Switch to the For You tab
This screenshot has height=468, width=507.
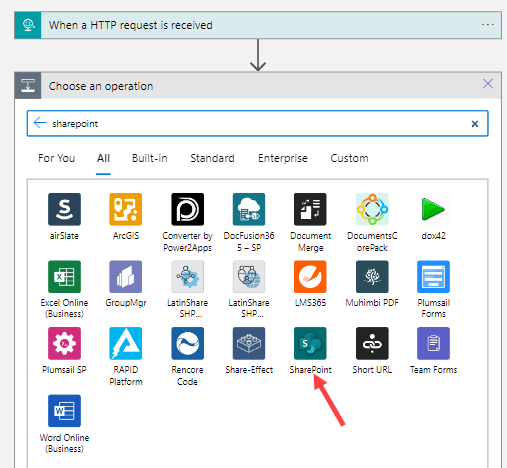[x=57, y=158]
